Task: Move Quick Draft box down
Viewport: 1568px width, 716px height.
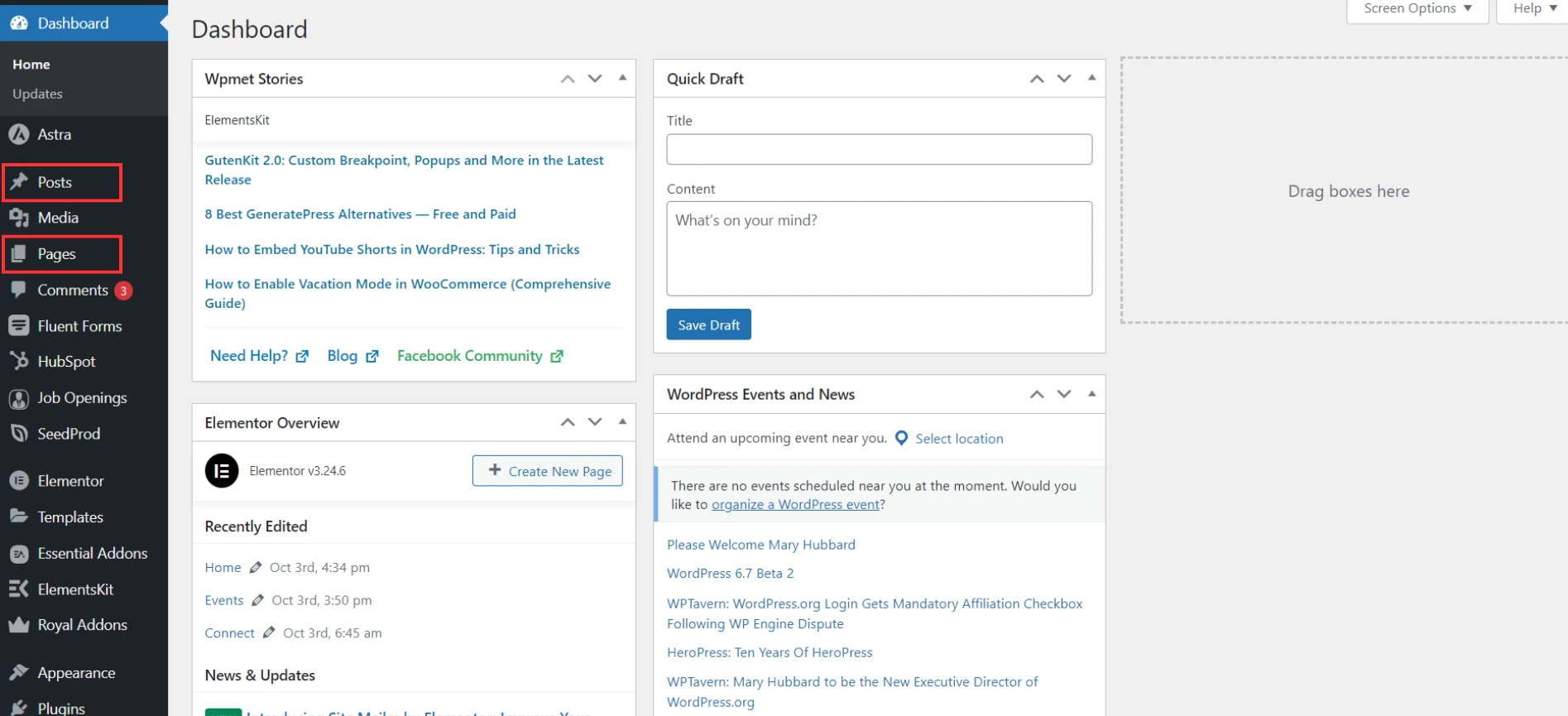Action: 1064,79
